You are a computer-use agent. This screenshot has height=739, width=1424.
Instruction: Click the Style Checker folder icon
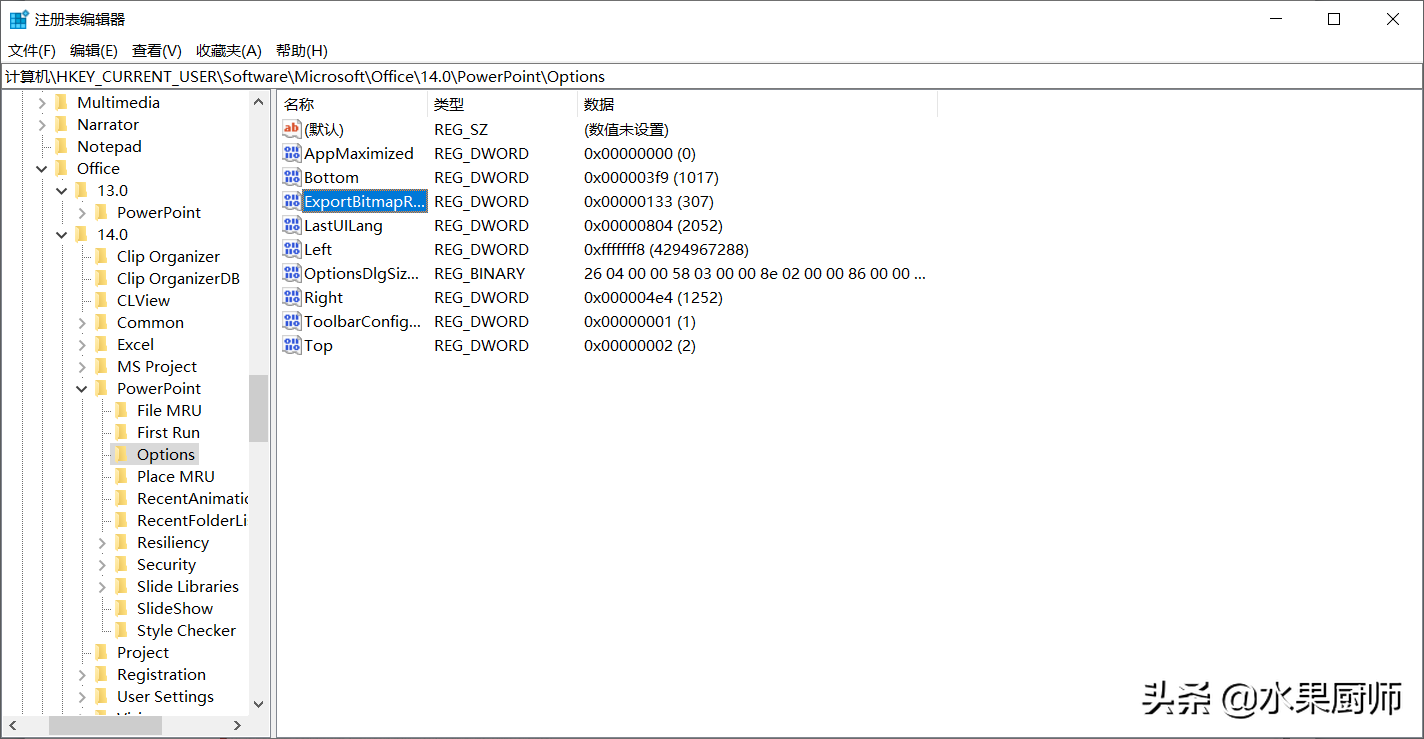click(122, 630)
